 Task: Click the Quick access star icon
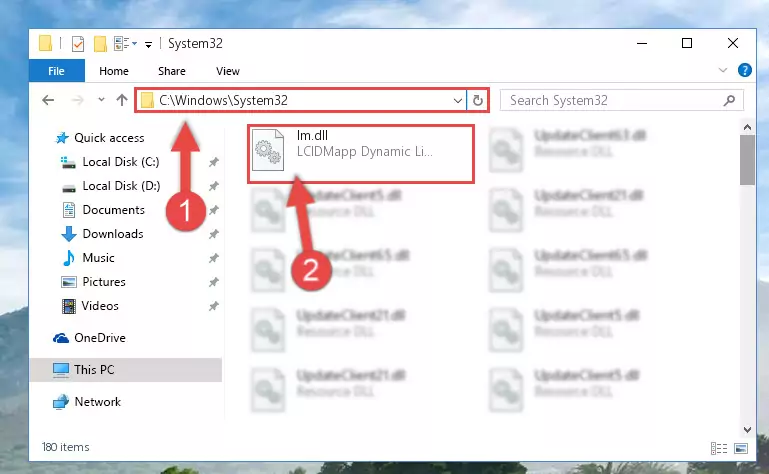(x=62, y=138)
